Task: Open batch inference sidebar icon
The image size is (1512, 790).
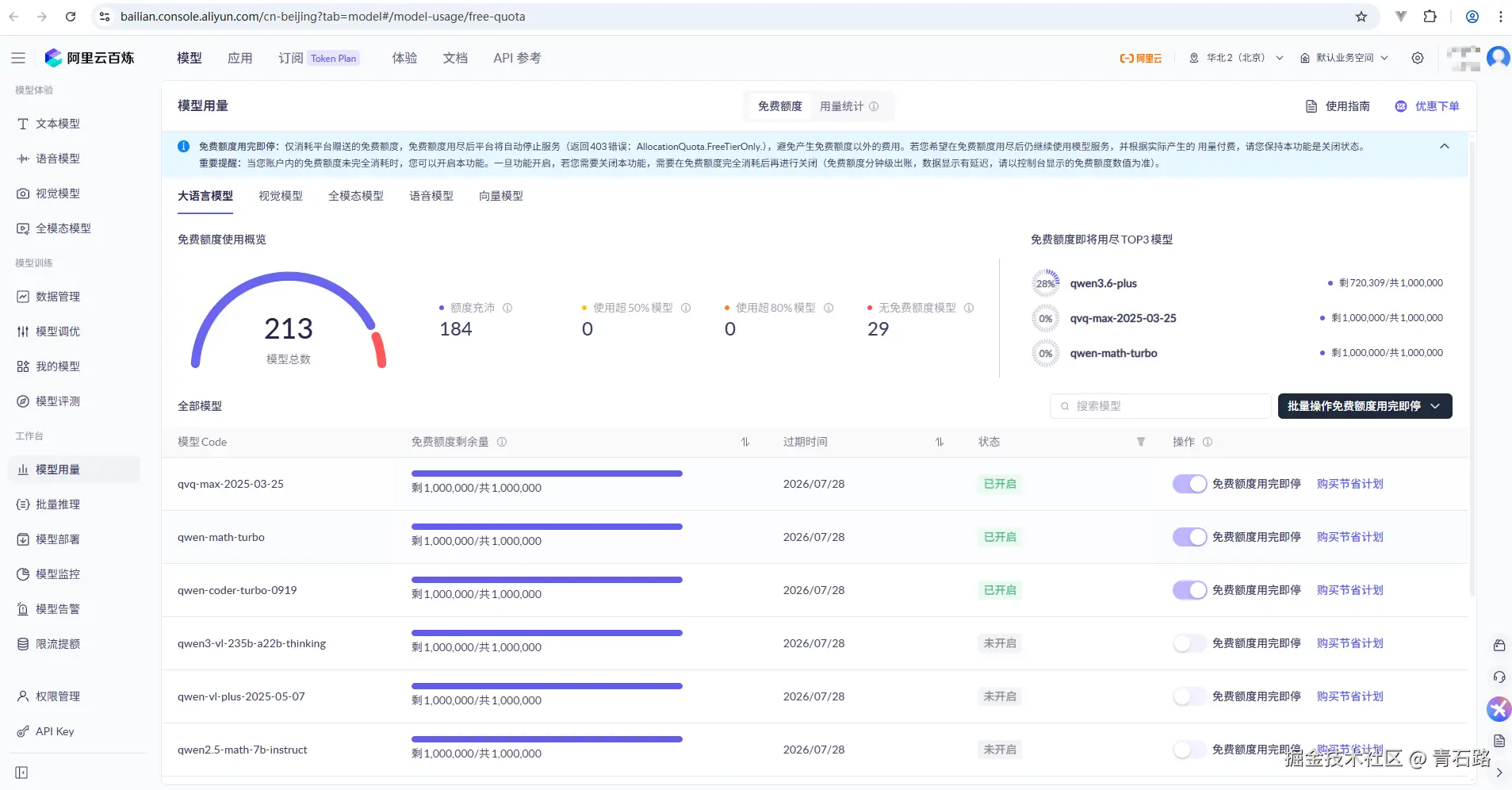Action: click(x=23, y=504)
